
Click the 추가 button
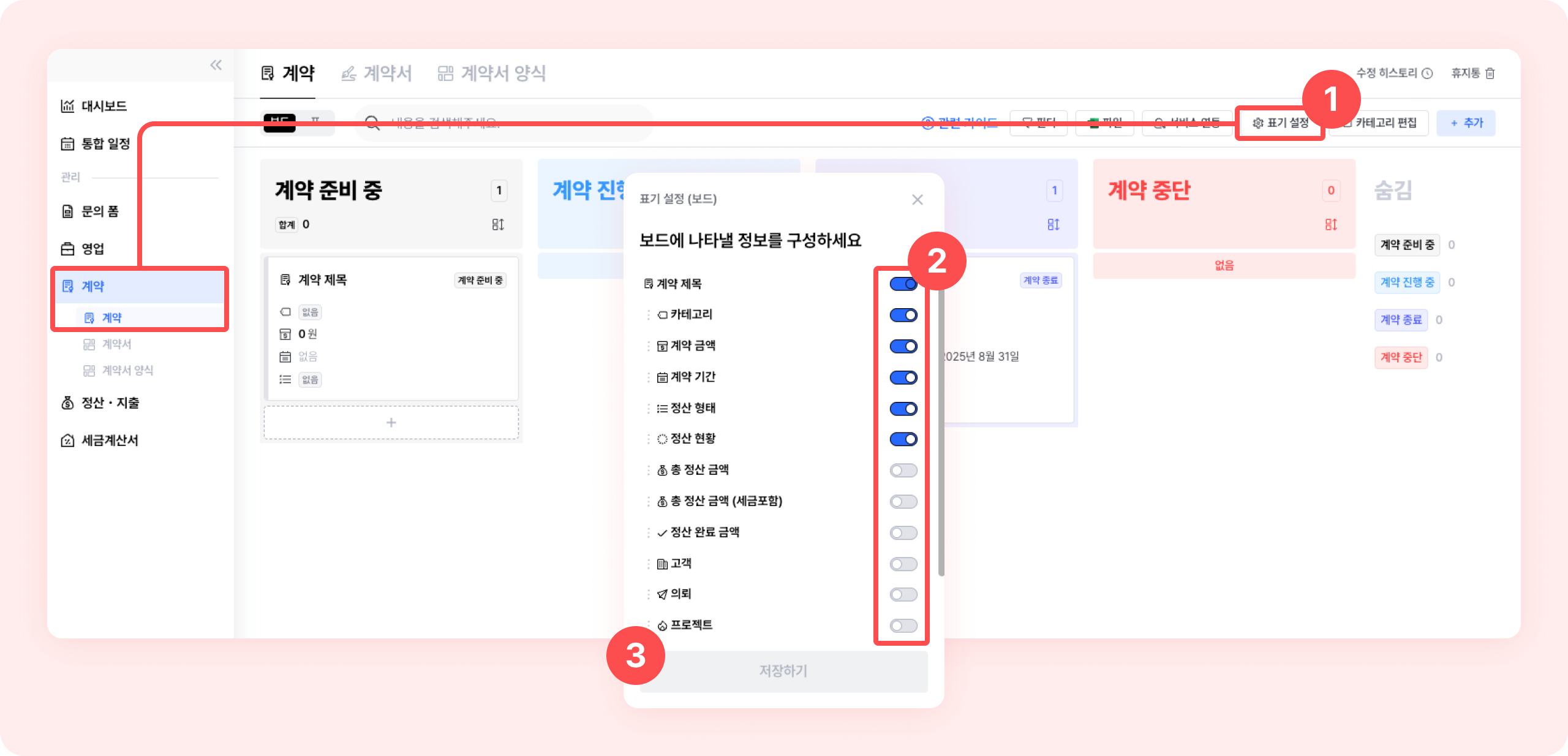click(x=1466, y=123)
